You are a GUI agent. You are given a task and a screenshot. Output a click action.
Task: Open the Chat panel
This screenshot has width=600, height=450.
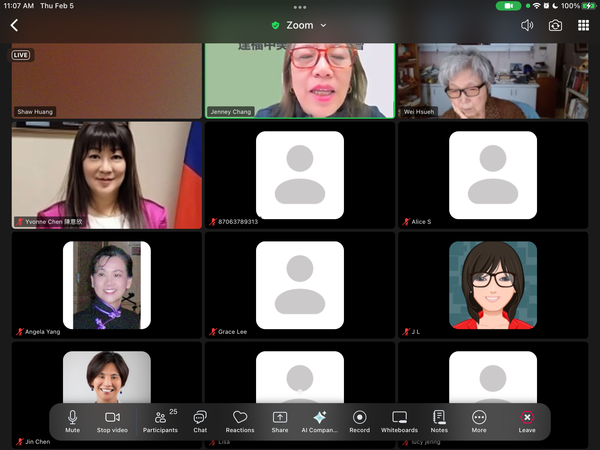coord(200,419)
